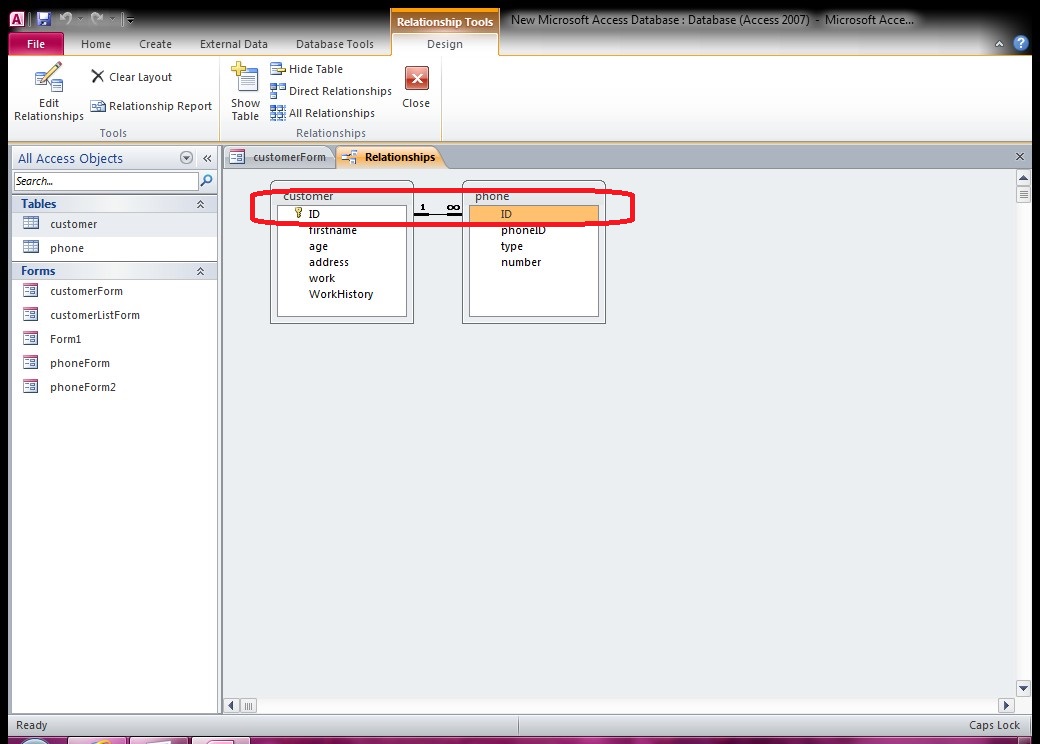Show Direct Relationships

pyautogui.click(x=331, y=91)
